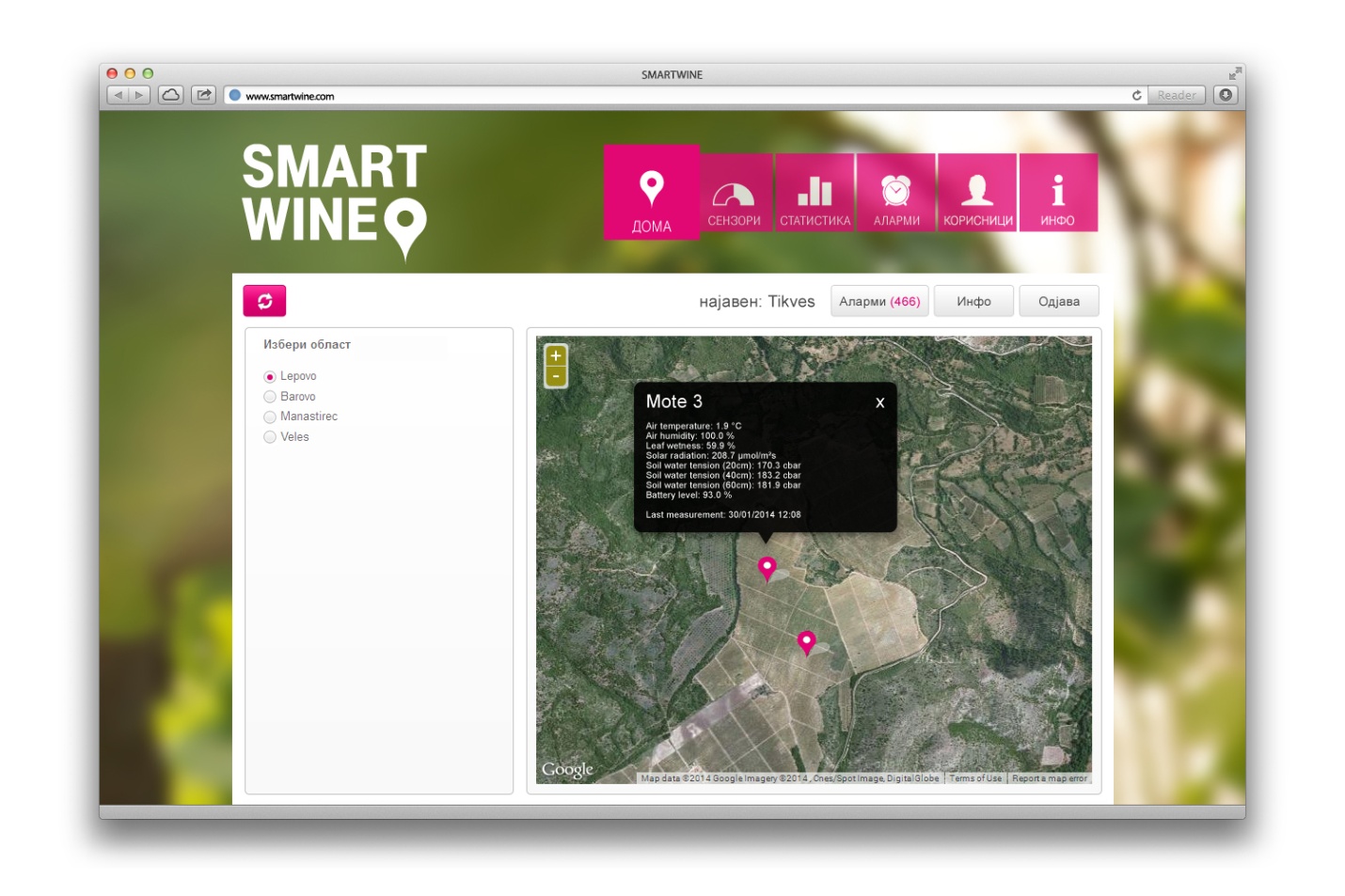This screenshot has height=896, width=1345.
Task: Open the ИНФО info tab
Action: click(1058, 193)
